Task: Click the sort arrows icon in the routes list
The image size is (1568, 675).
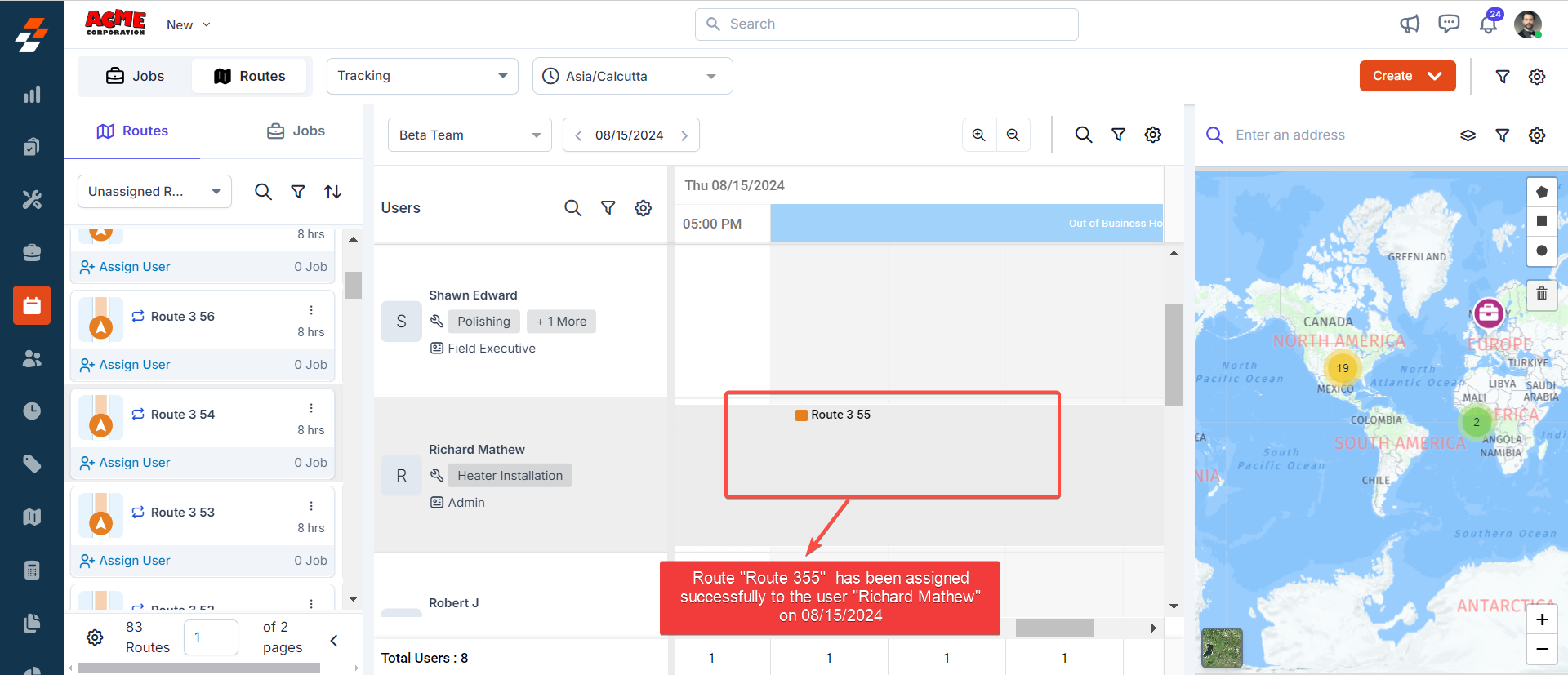Action: tap(332, 192)
